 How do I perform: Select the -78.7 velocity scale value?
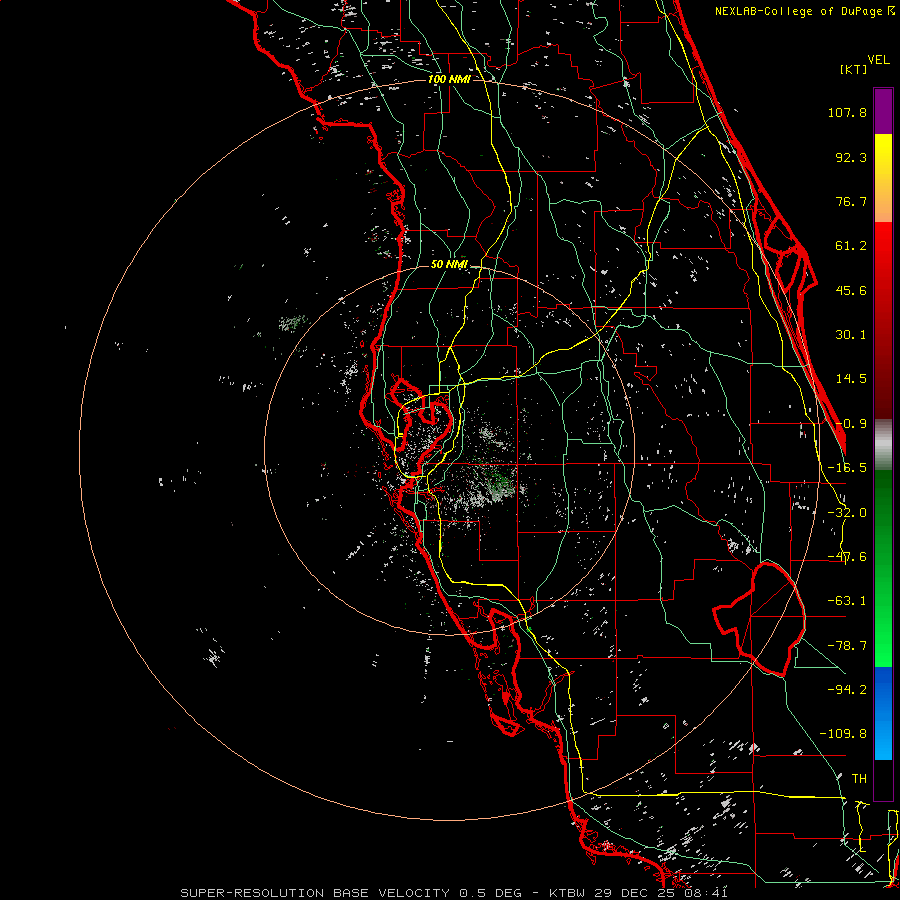point(847,646)
